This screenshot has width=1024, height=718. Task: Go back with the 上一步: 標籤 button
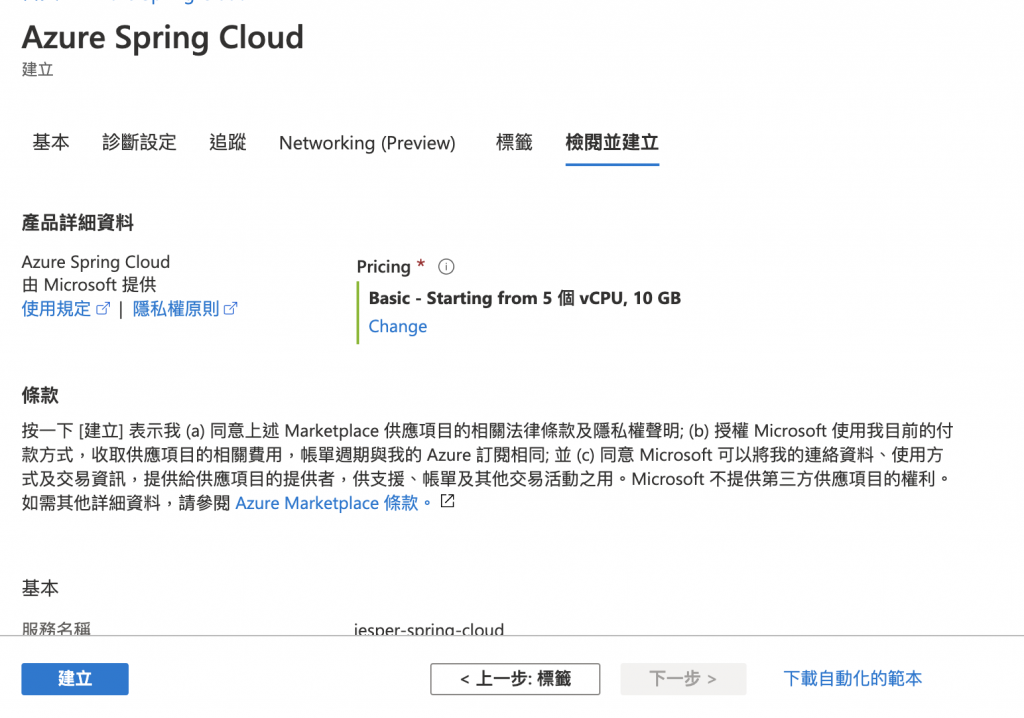coord(515,679)
